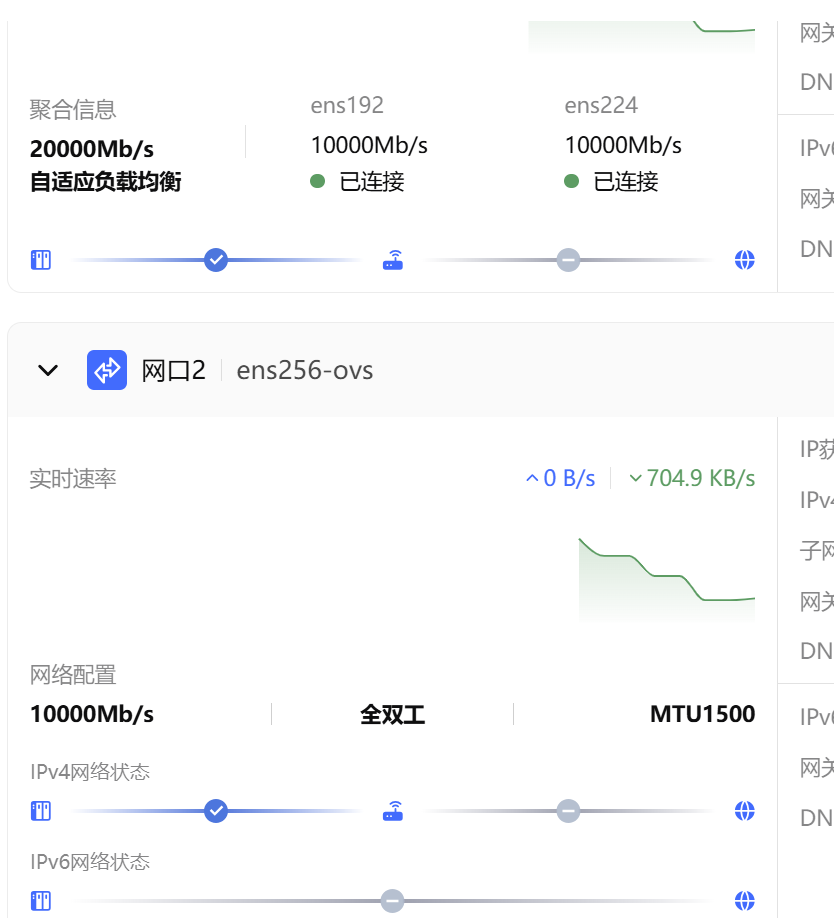Screen dimensions: 834x918
Task: Click the globe icon in IPv4网络状态 row
Action: coord(744,811)
